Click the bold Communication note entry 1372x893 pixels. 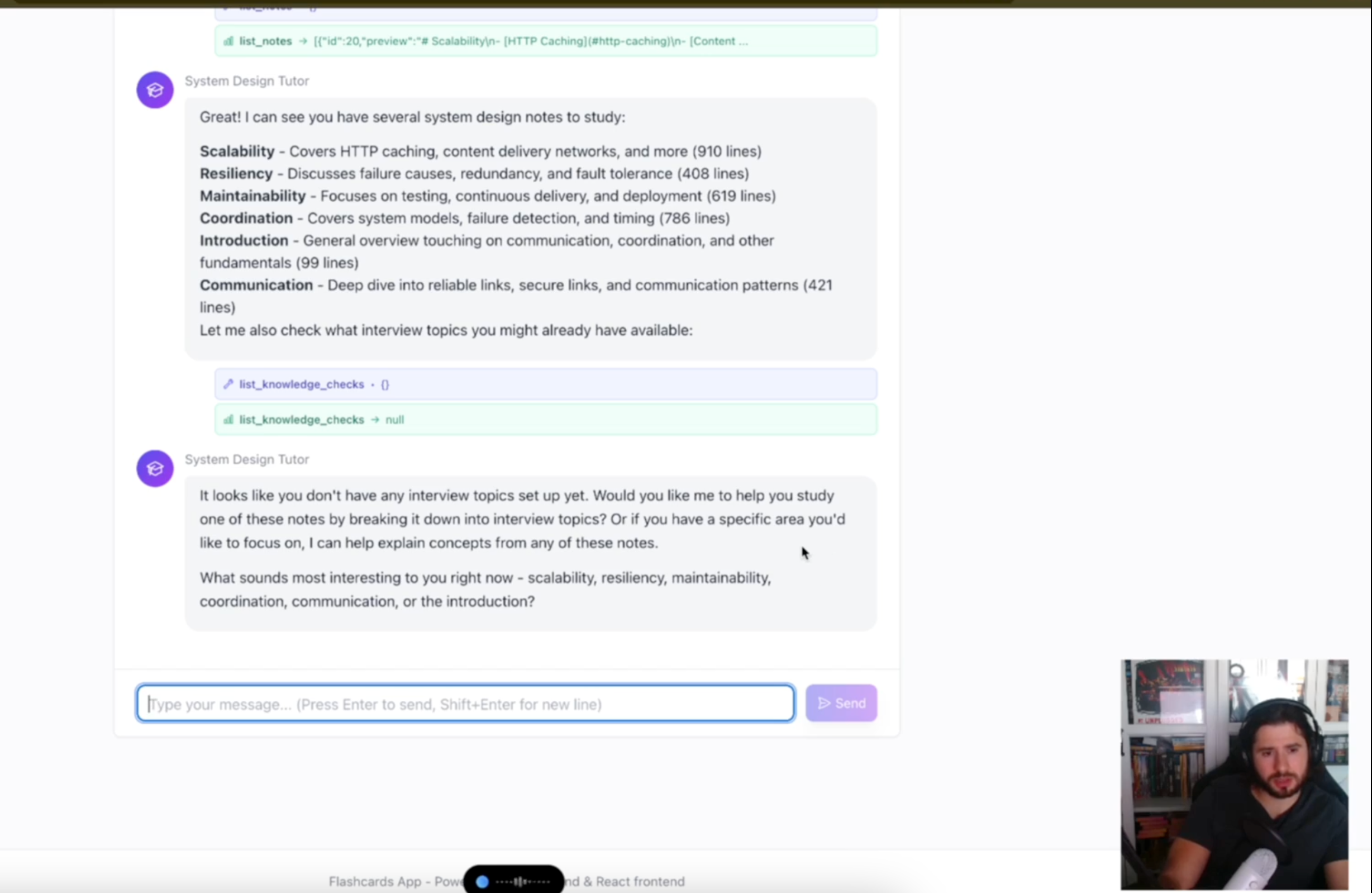click(256, 286)
